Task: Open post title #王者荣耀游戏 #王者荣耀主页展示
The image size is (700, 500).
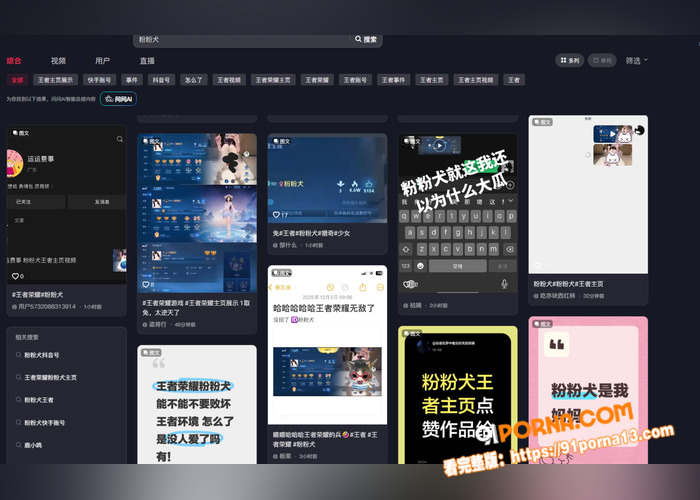Action: (x=196, y=307)
